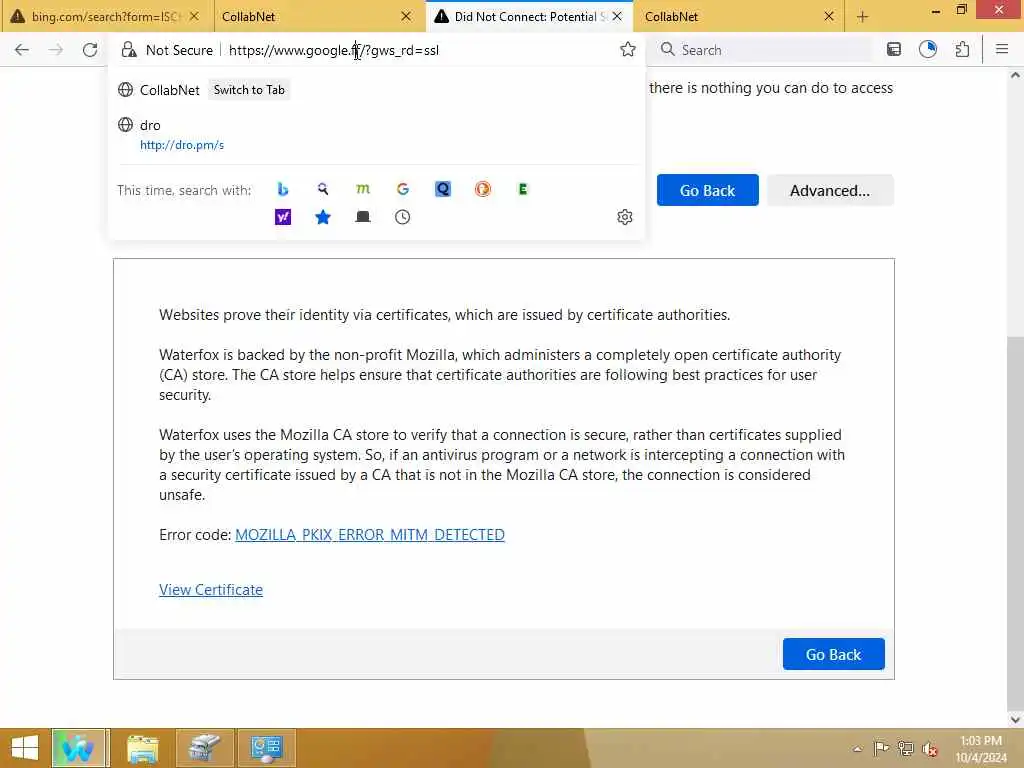
Task: Select the CollabNet suggestion row
Action: [x=377, y=89]
